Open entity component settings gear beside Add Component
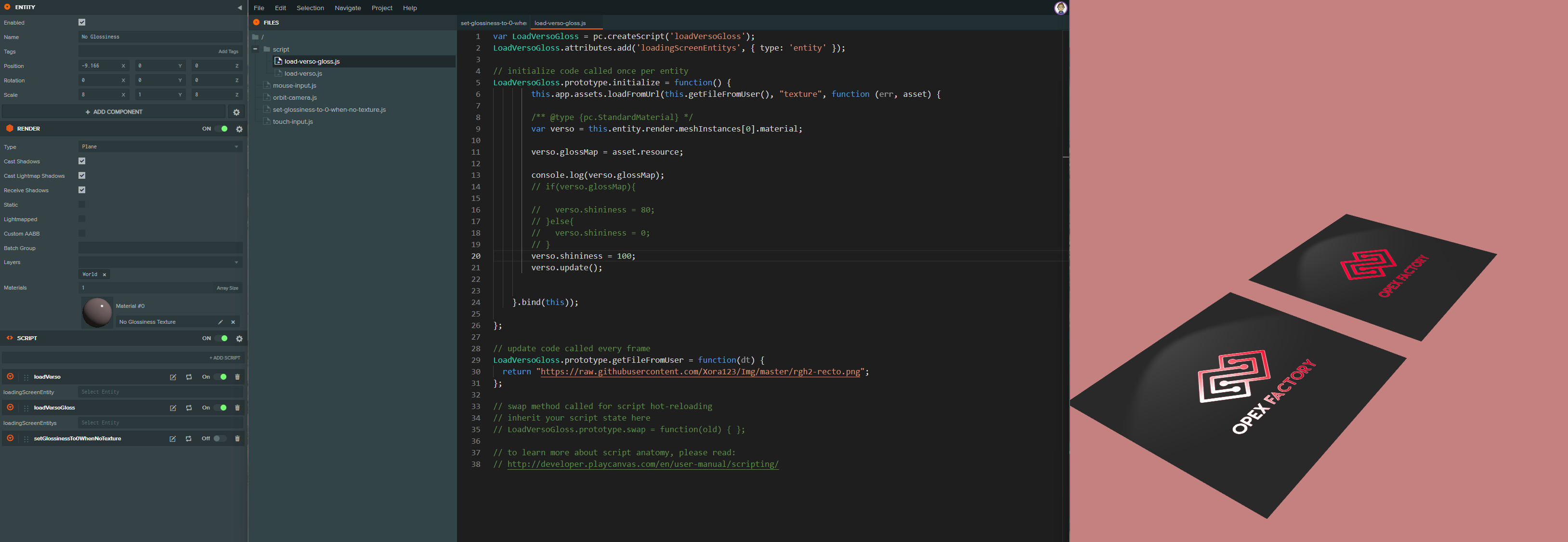Image resolution: width=1568 pixels, height=542 pixels. tap(237, 112)
